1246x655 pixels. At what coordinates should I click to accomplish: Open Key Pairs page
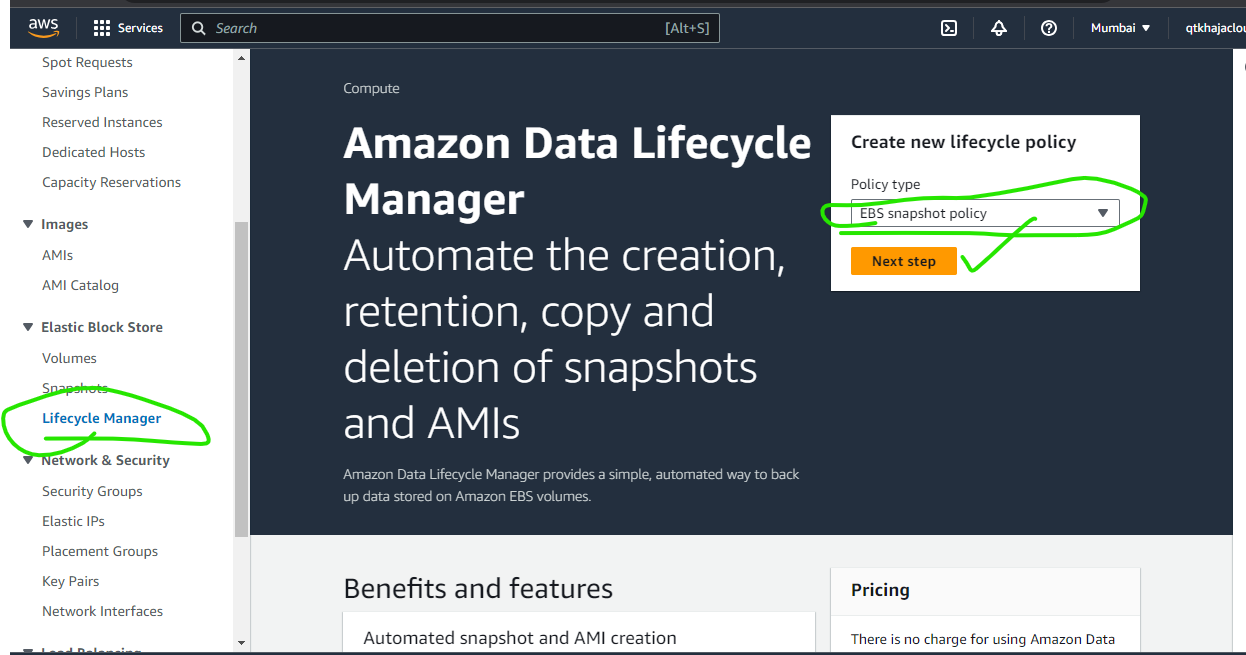[x=70, y=581]
